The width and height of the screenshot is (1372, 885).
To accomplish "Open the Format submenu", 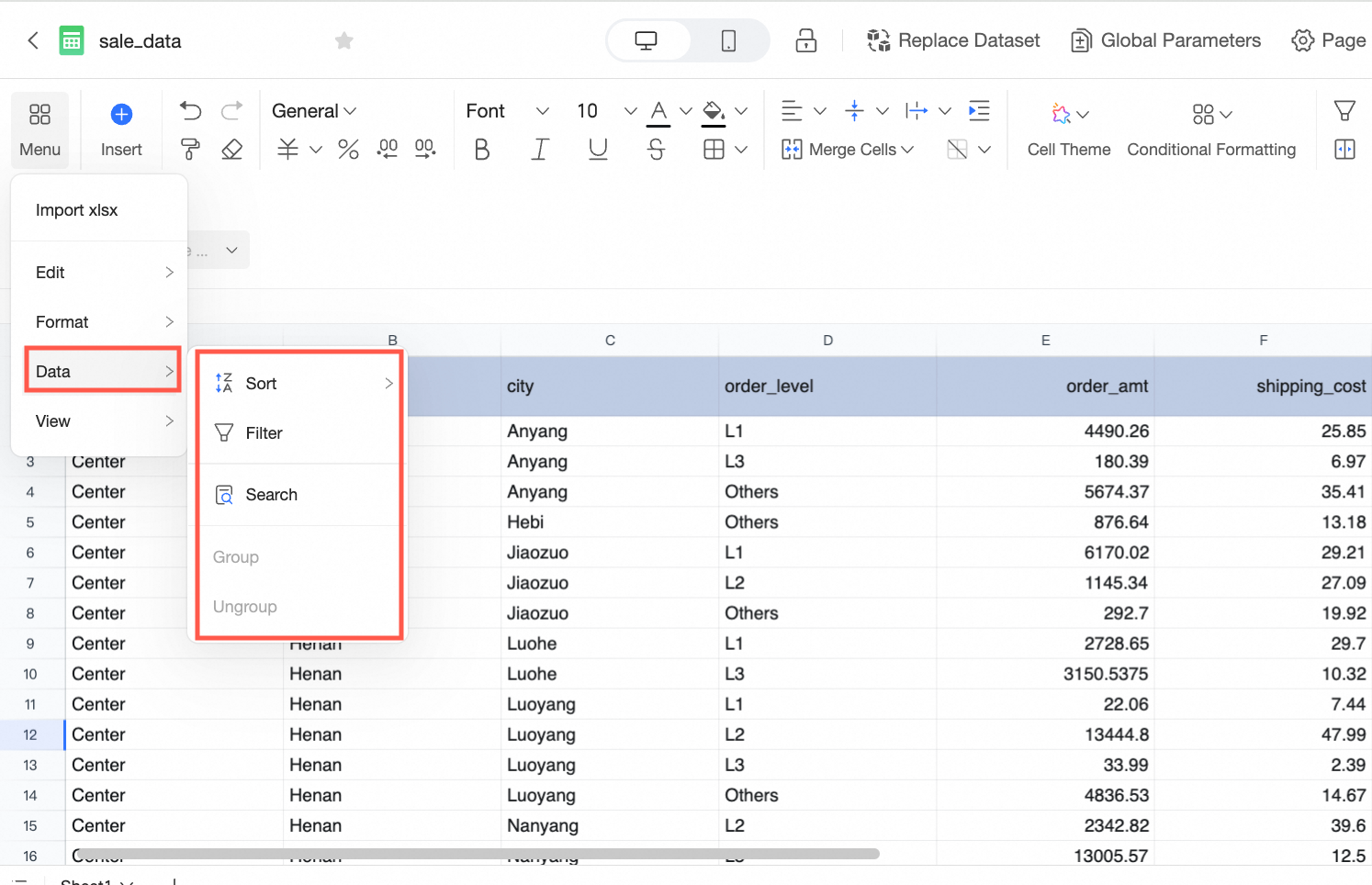I will click(x=99, y=322).
